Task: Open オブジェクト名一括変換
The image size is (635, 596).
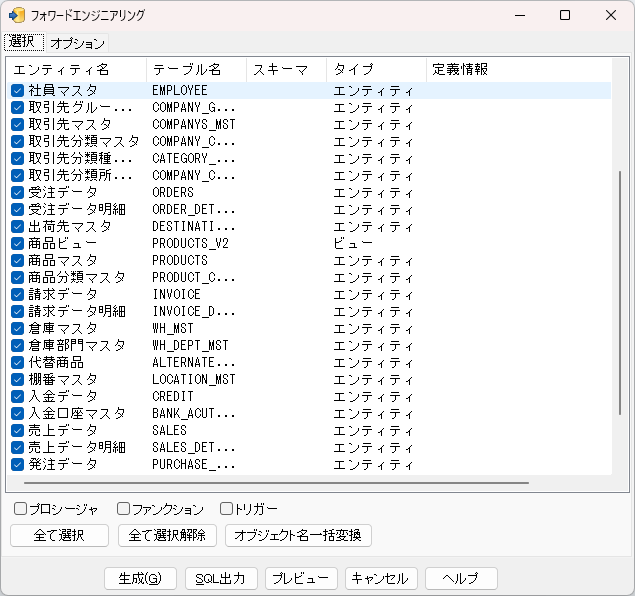Action: (298, 535)
